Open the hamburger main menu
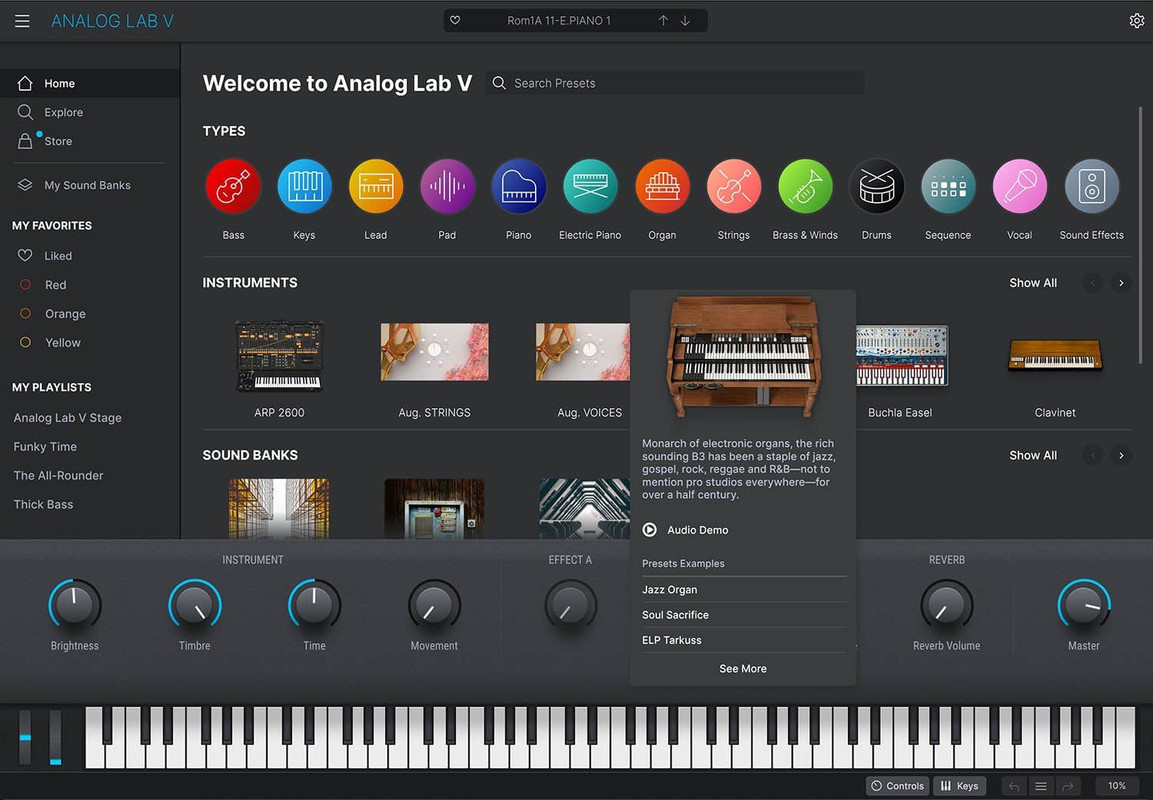1153x800 pixels. pos(22,21)
